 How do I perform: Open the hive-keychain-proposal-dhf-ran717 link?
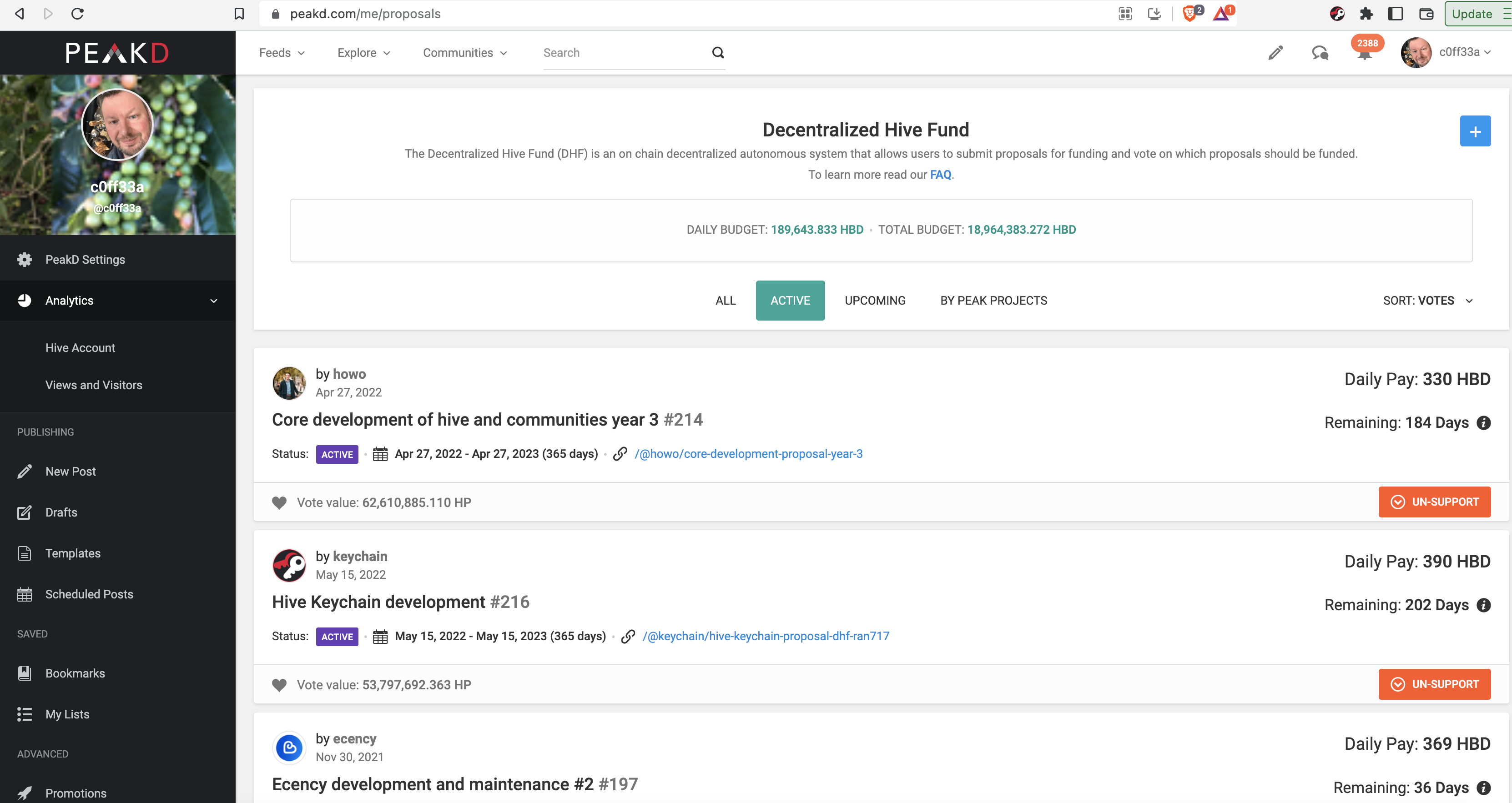(766, 637)
